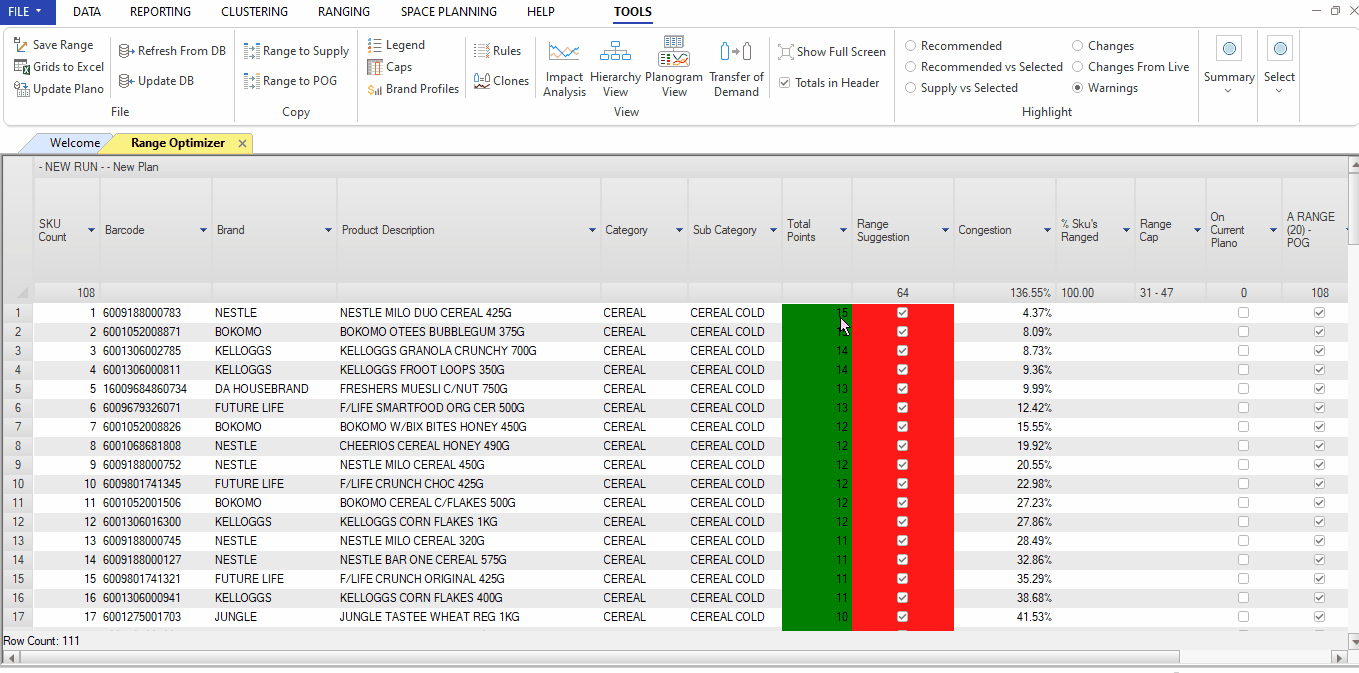Viewport: 1359px width, 673px height.
Task: Click red Range Suggestion cell for FRESHERS MUESLI
Action: 903,389
